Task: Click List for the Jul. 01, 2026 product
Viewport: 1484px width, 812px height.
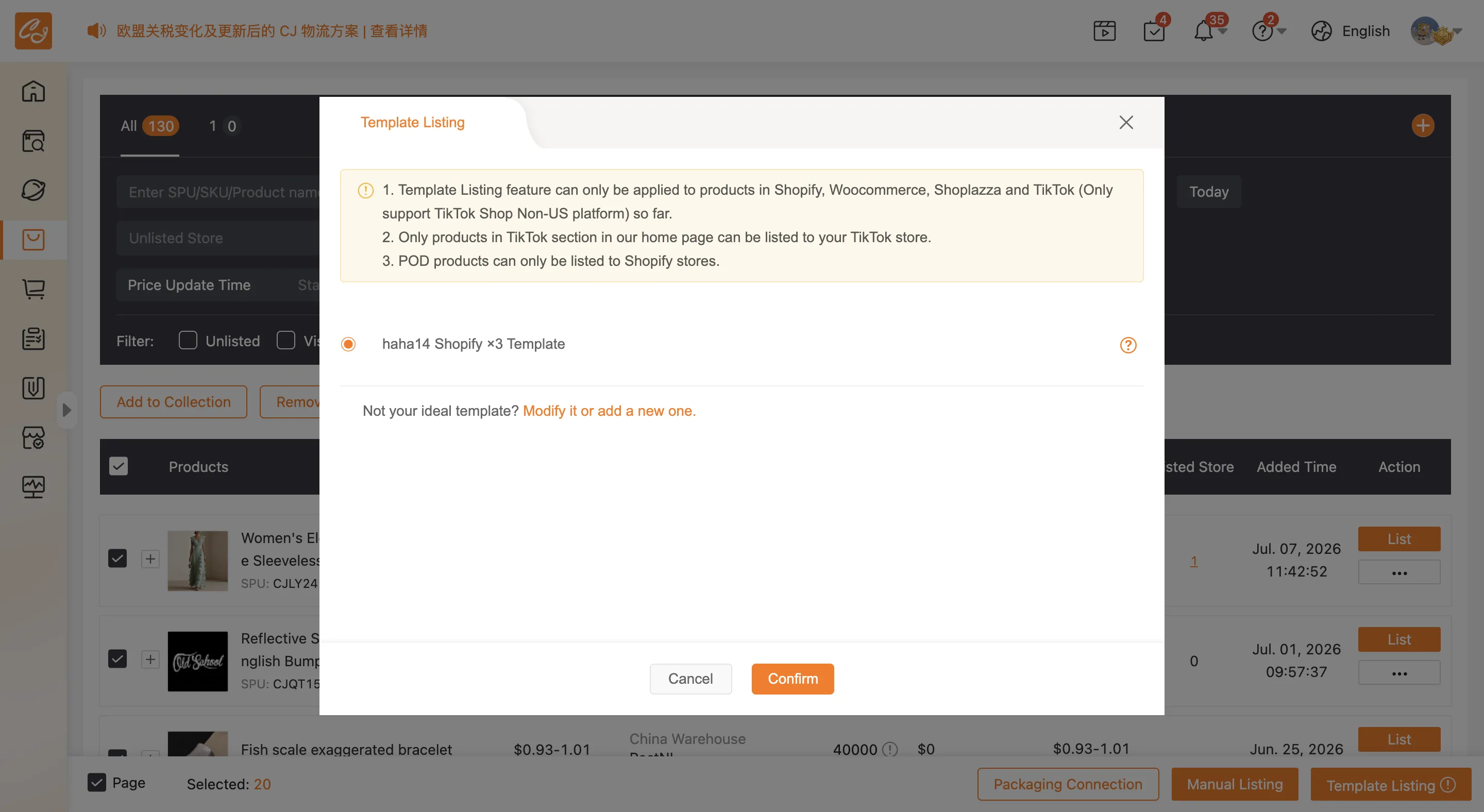Action: pyautogui.click(x=1399, y=639)
